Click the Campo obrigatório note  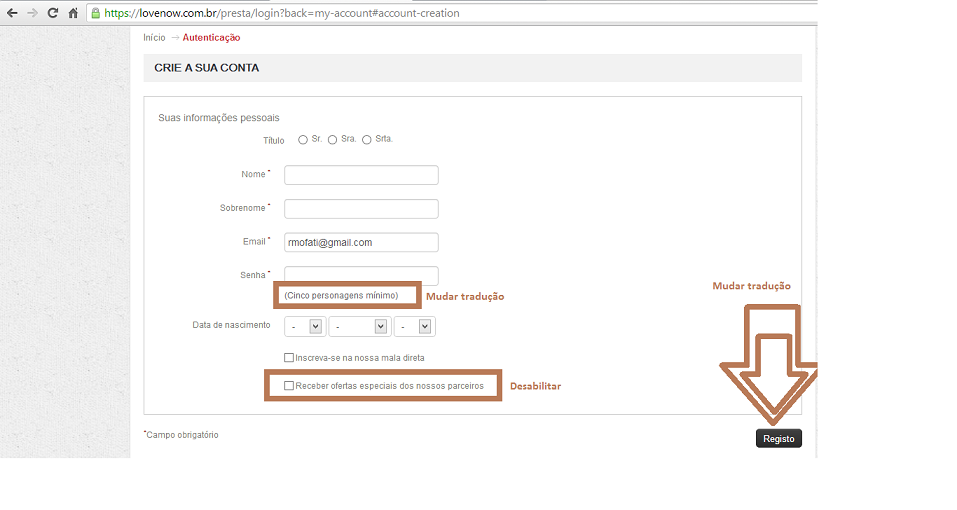pos(182,435)
